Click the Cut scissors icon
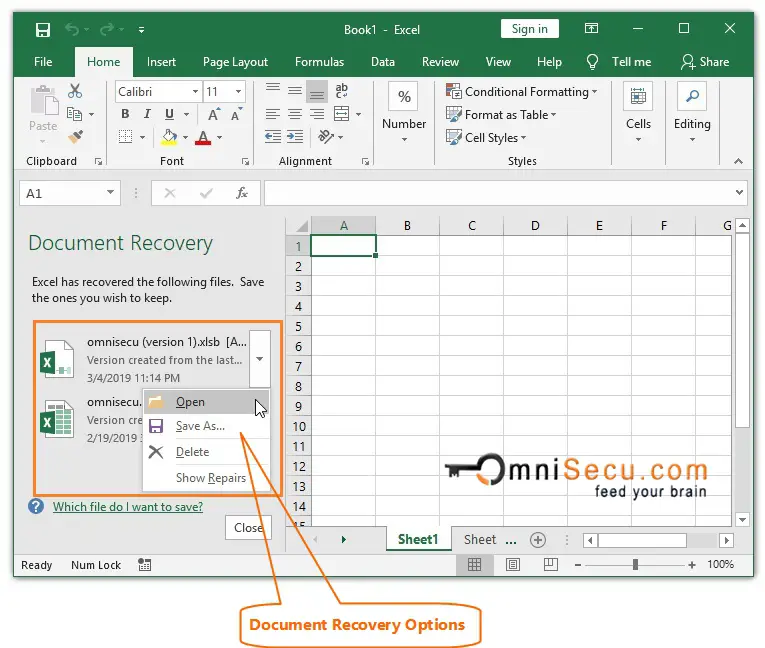765x648 pixels. [75, 91]
